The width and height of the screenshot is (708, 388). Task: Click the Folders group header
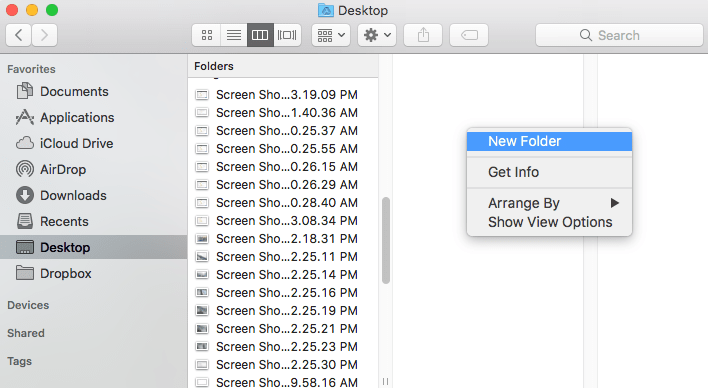[283, 66]
